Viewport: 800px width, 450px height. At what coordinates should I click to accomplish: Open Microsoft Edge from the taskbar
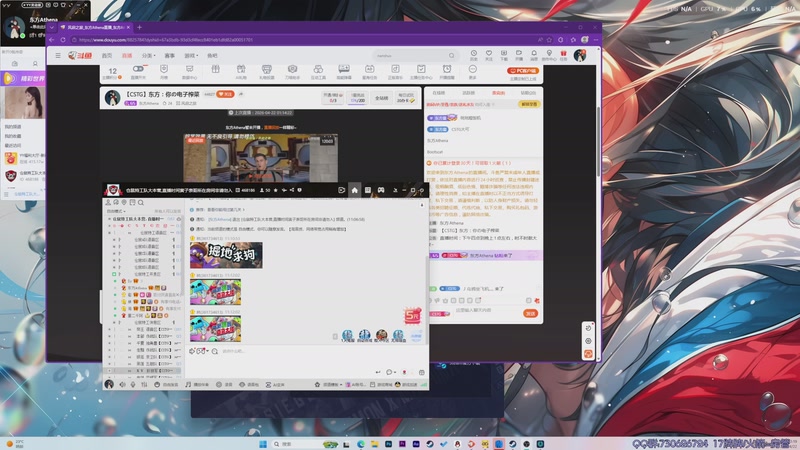361,444
